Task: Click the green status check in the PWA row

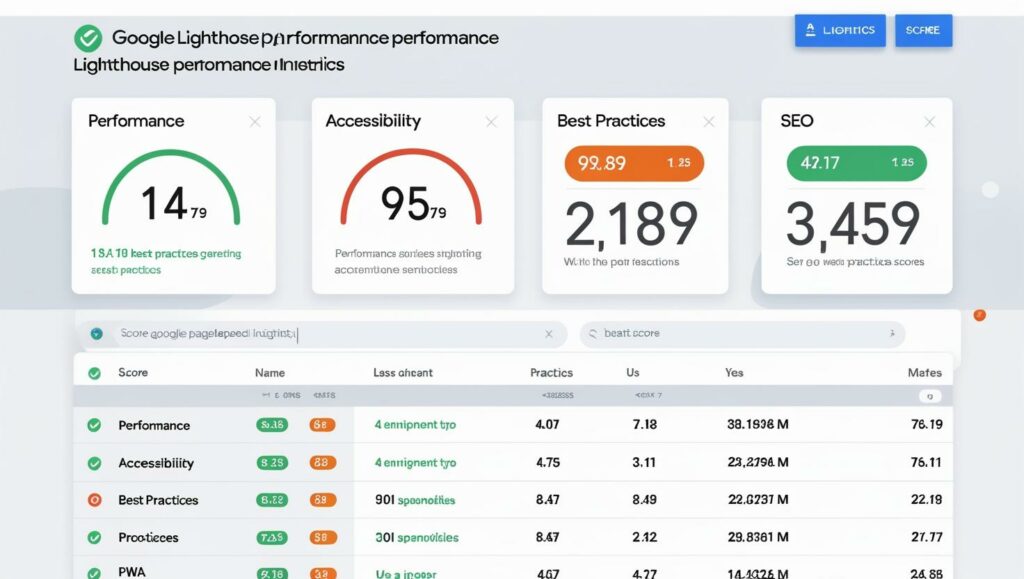Action: (x=95, y=573)
